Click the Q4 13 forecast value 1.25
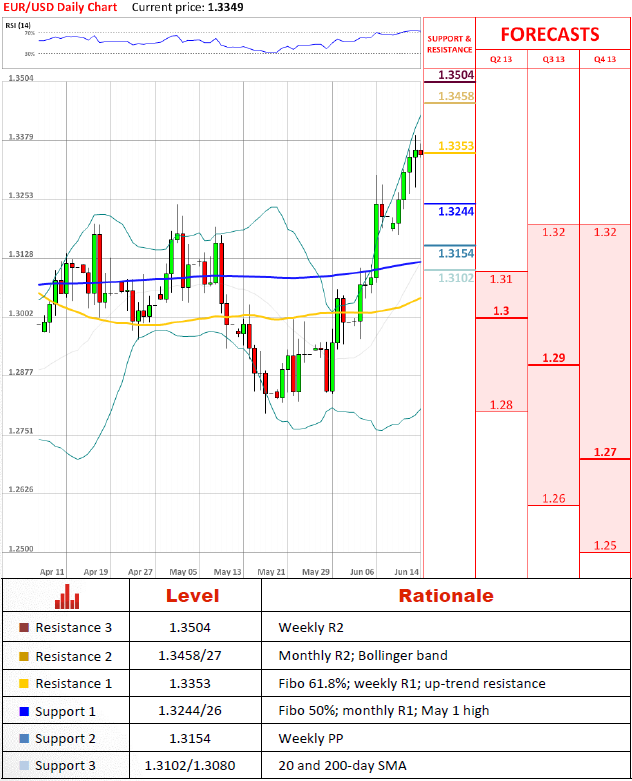This screenshot has height=781, width=632. [x=605, y=545]
